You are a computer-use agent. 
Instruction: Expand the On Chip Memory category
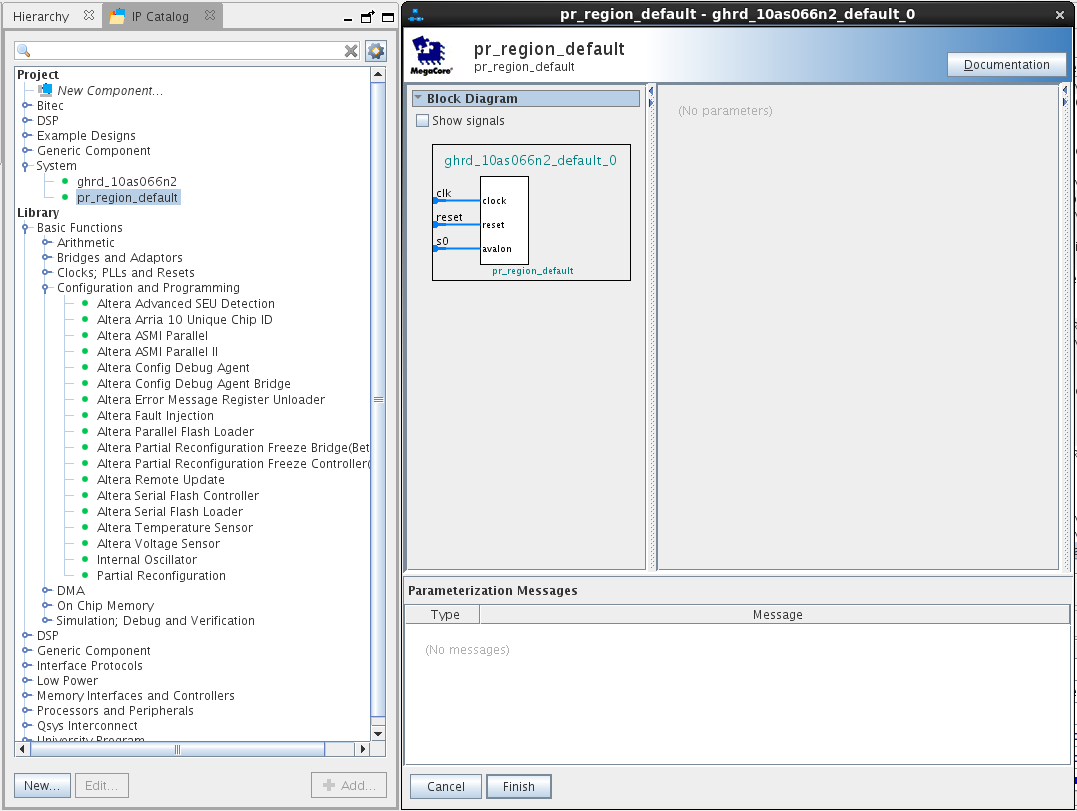(x=46, y=605)
